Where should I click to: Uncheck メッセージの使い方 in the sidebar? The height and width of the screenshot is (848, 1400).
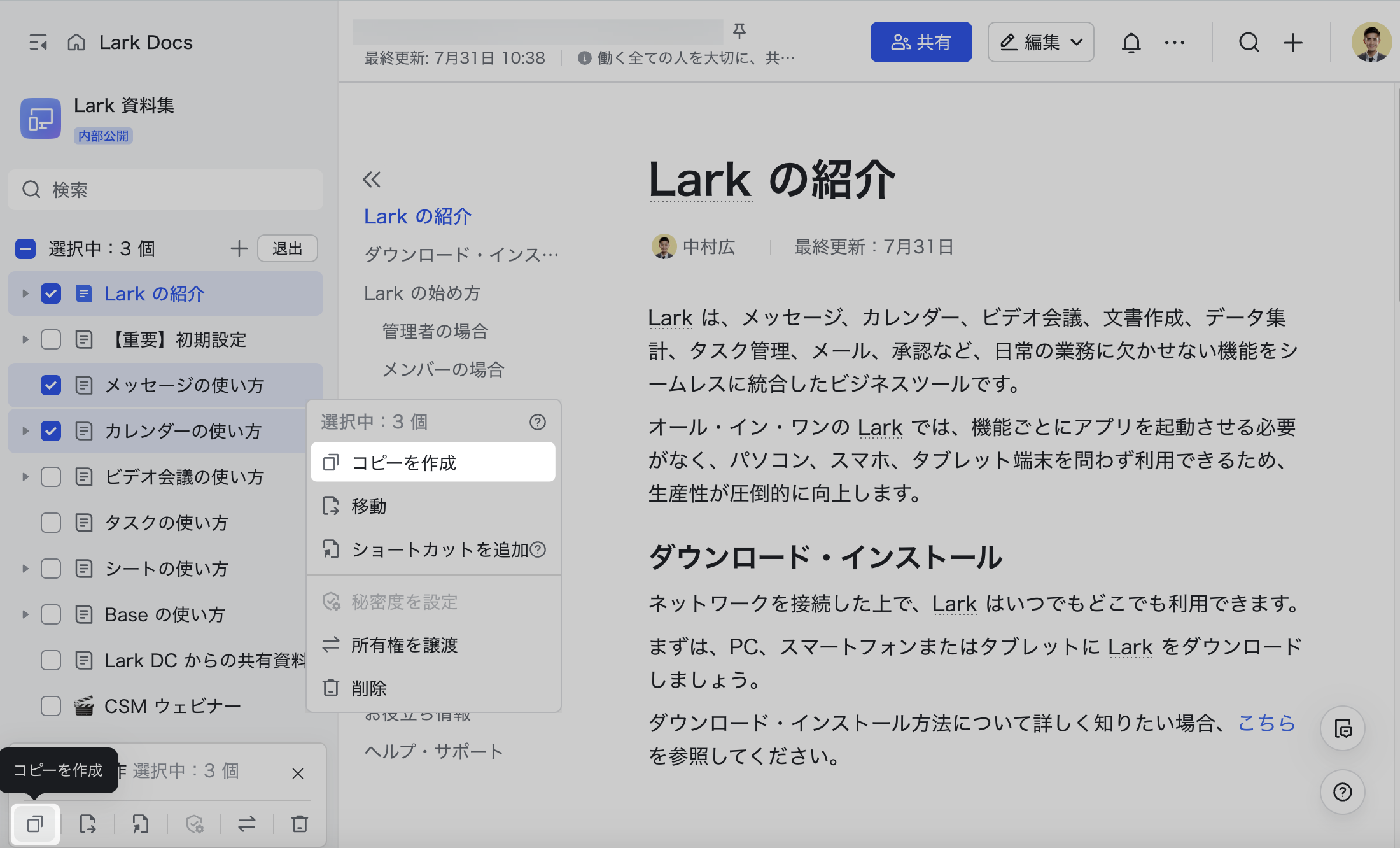pos(50,385)
